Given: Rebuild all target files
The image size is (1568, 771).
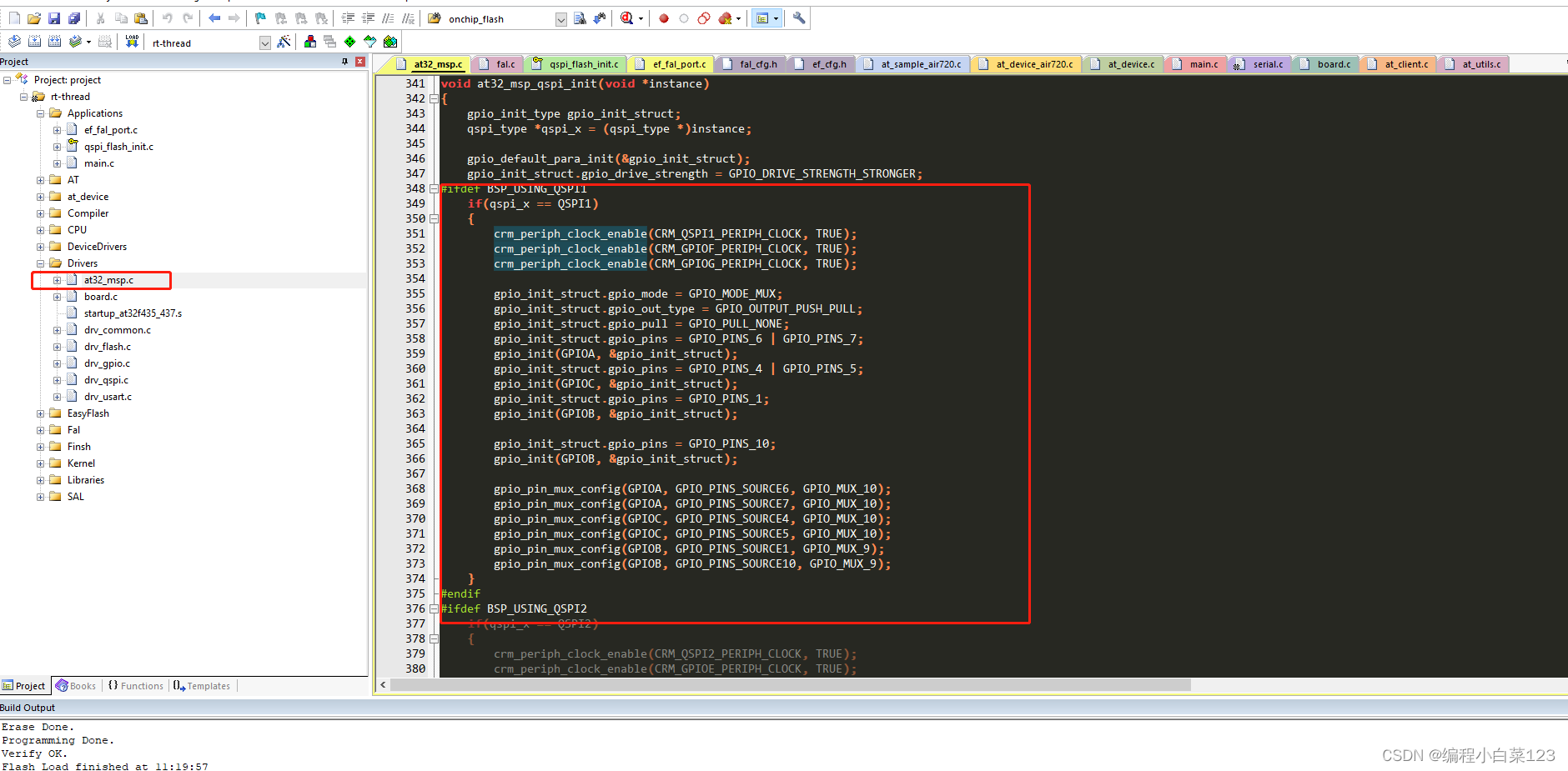Looking at the screenshot, I should pos(53,40).
